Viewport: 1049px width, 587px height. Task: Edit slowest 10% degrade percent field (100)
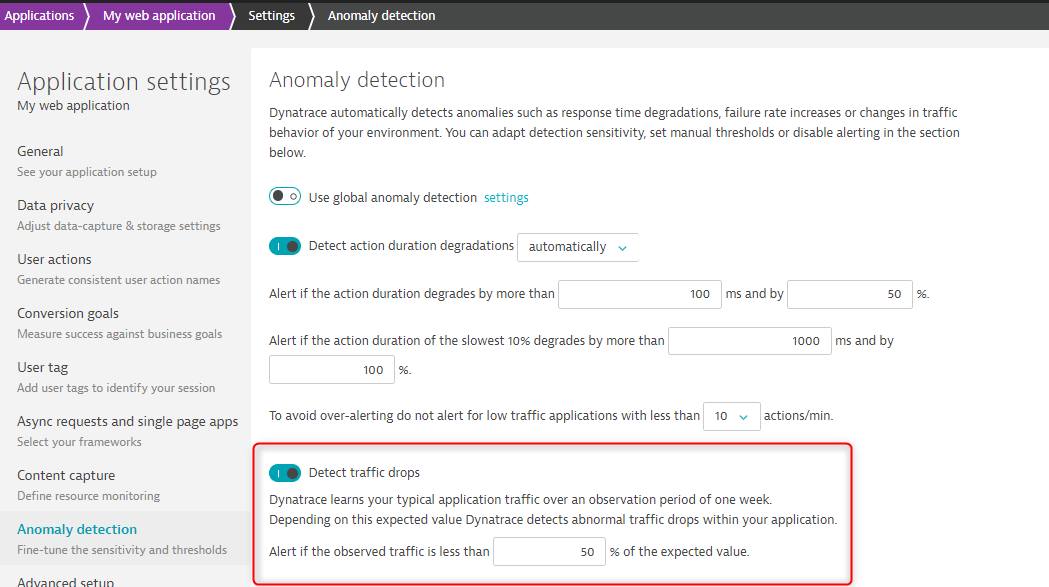332,369
